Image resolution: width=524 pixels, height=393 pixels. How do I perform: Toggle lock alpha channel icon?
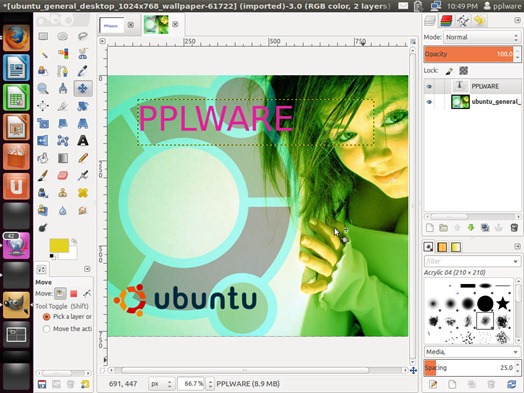[463, 71]
